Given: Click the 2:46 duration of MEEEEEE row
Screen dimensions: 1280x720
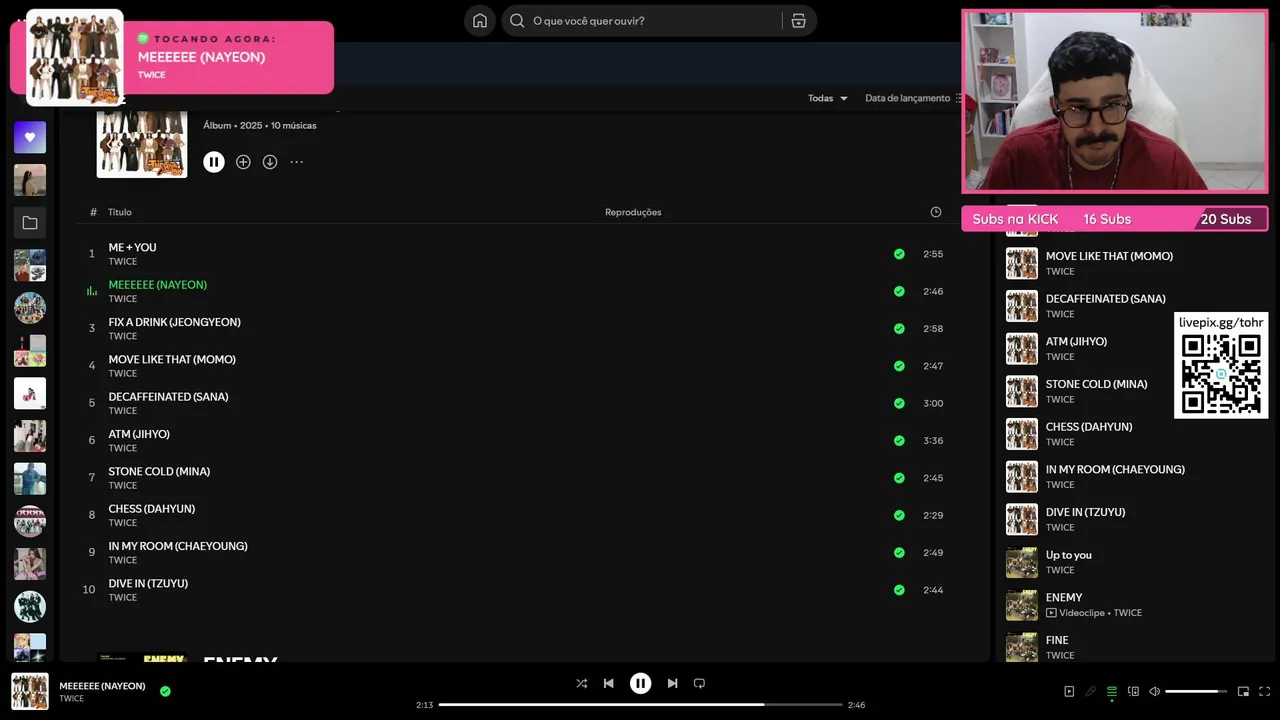Looking at the screenshot, I should point(933,291).
